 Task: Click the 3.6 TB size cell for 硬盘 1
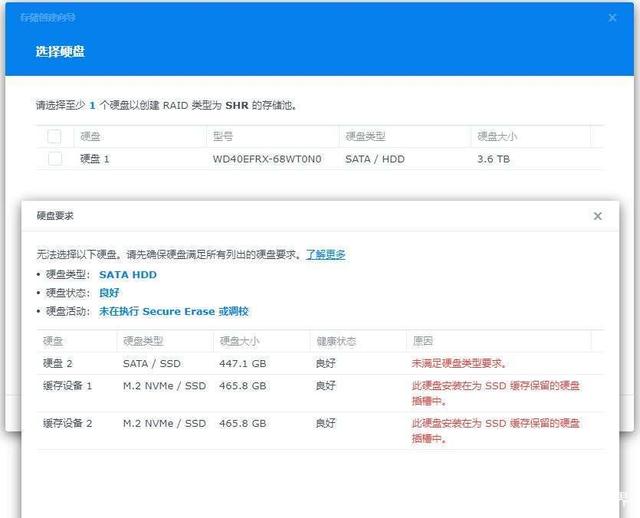493,159
